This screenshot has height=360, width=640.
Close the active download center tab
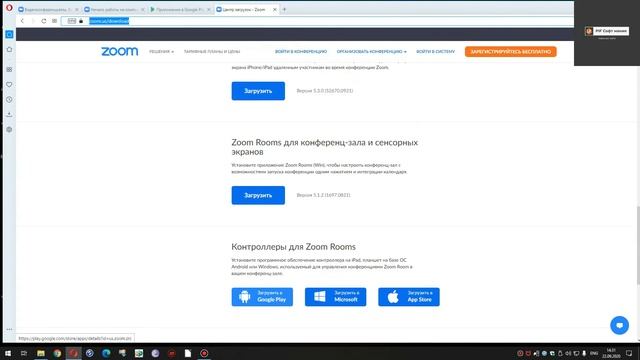pyautogui.click(x=275, y=9)
